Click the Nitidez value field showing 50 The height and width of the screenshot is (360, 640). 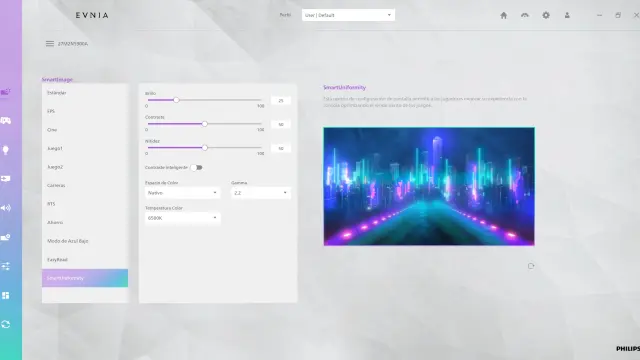coord(281,149)
